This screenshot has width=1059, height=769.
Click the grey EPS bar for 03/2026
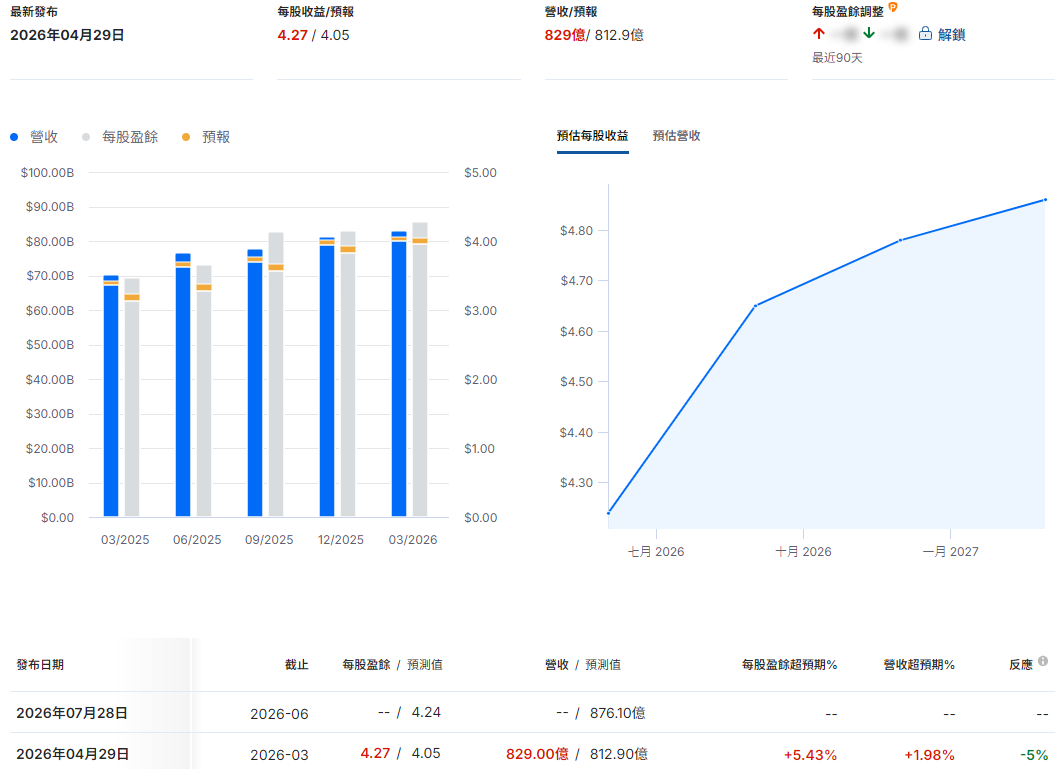420,369
